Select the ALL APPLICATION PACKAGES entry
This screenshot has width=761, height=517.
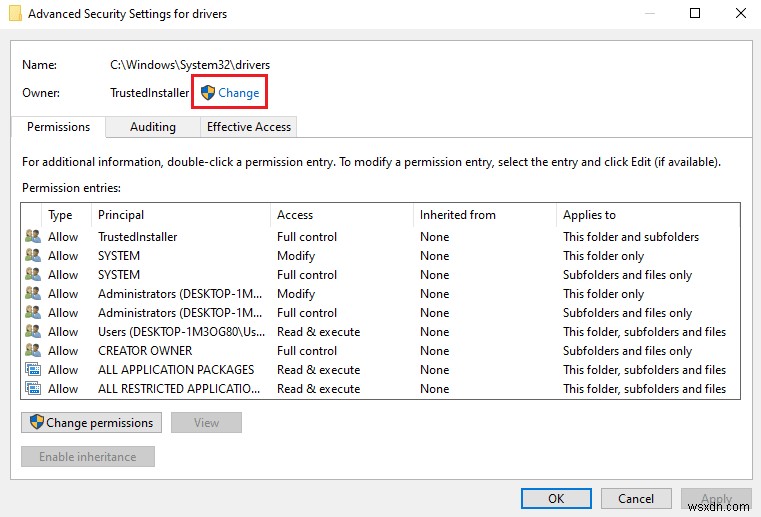click(x=380, y=369)
